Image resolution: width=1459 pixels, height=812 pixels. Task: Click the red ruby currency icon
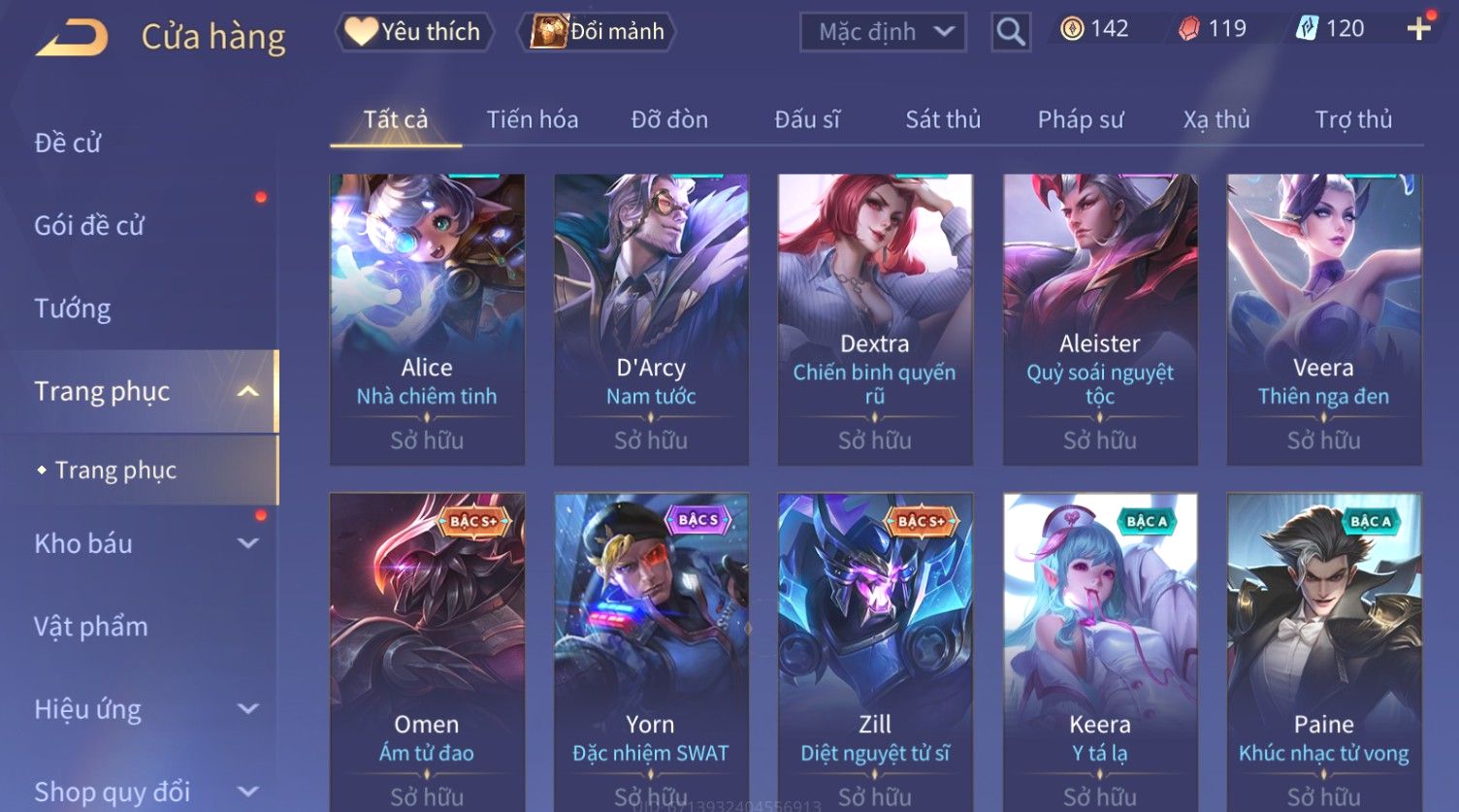click(1188, 29)
